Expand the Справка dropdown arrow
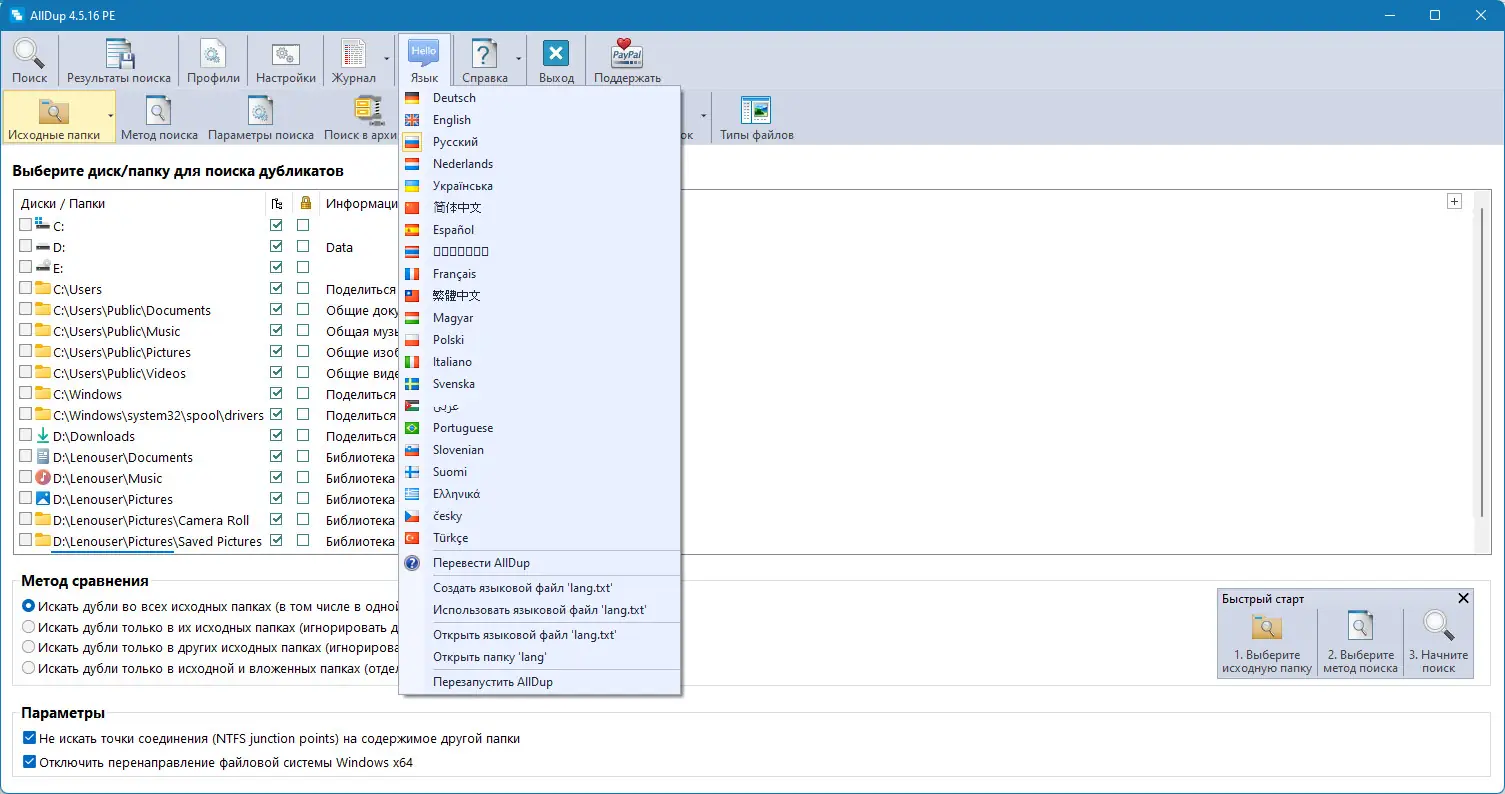This screenshot has width=1505, height=794. click(x=518, y=60)
